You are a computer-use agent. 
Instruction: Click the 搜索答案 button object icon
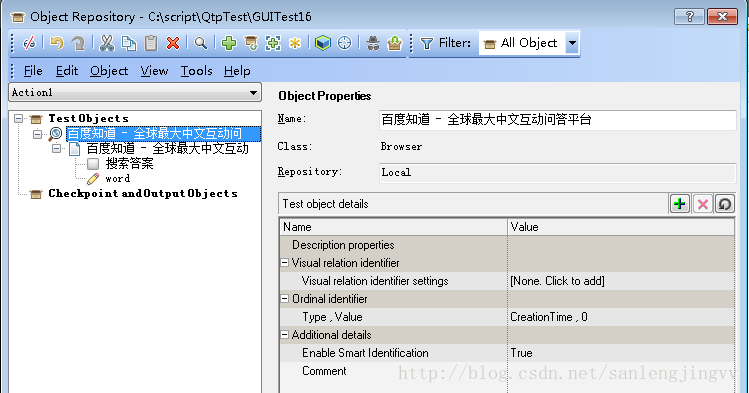93,164
